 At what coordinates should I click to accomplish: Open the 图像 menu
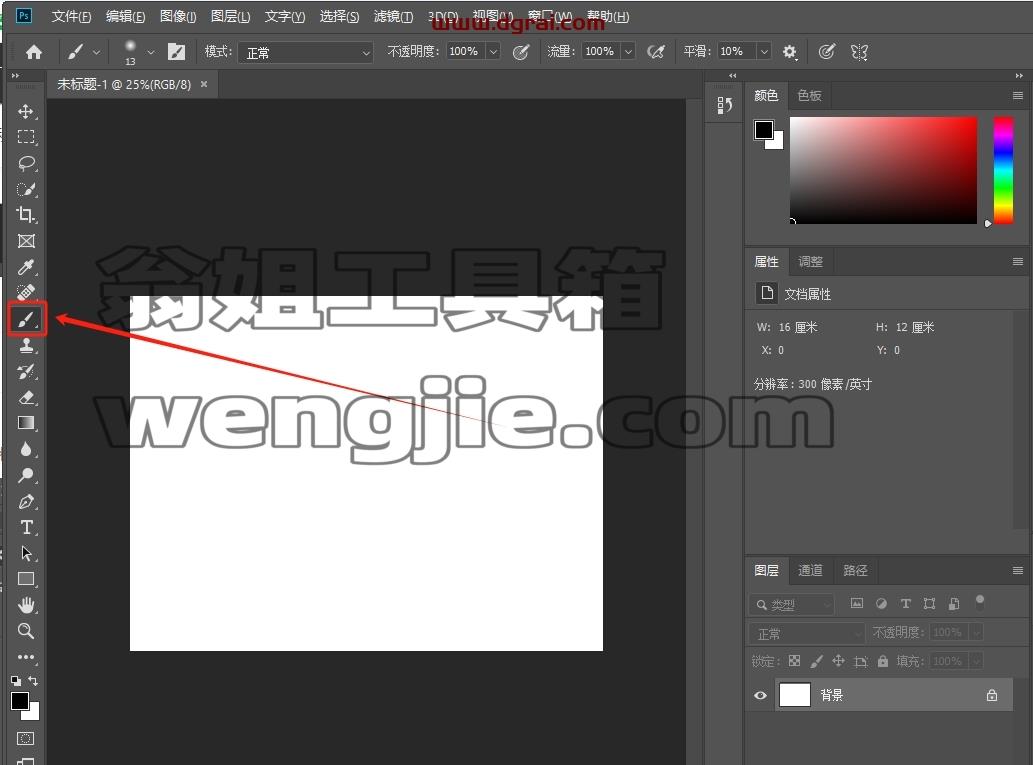[178, 16]
